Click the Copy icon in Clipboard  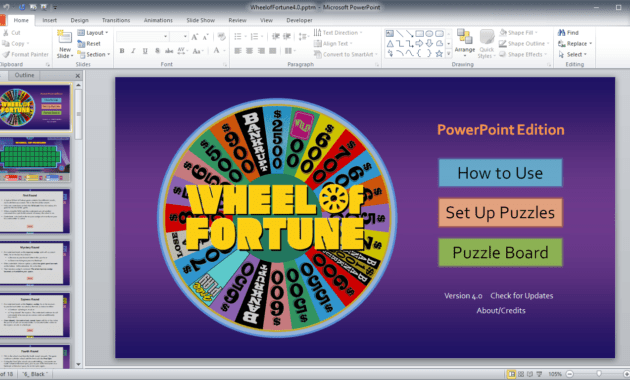(x=6, y=43)
